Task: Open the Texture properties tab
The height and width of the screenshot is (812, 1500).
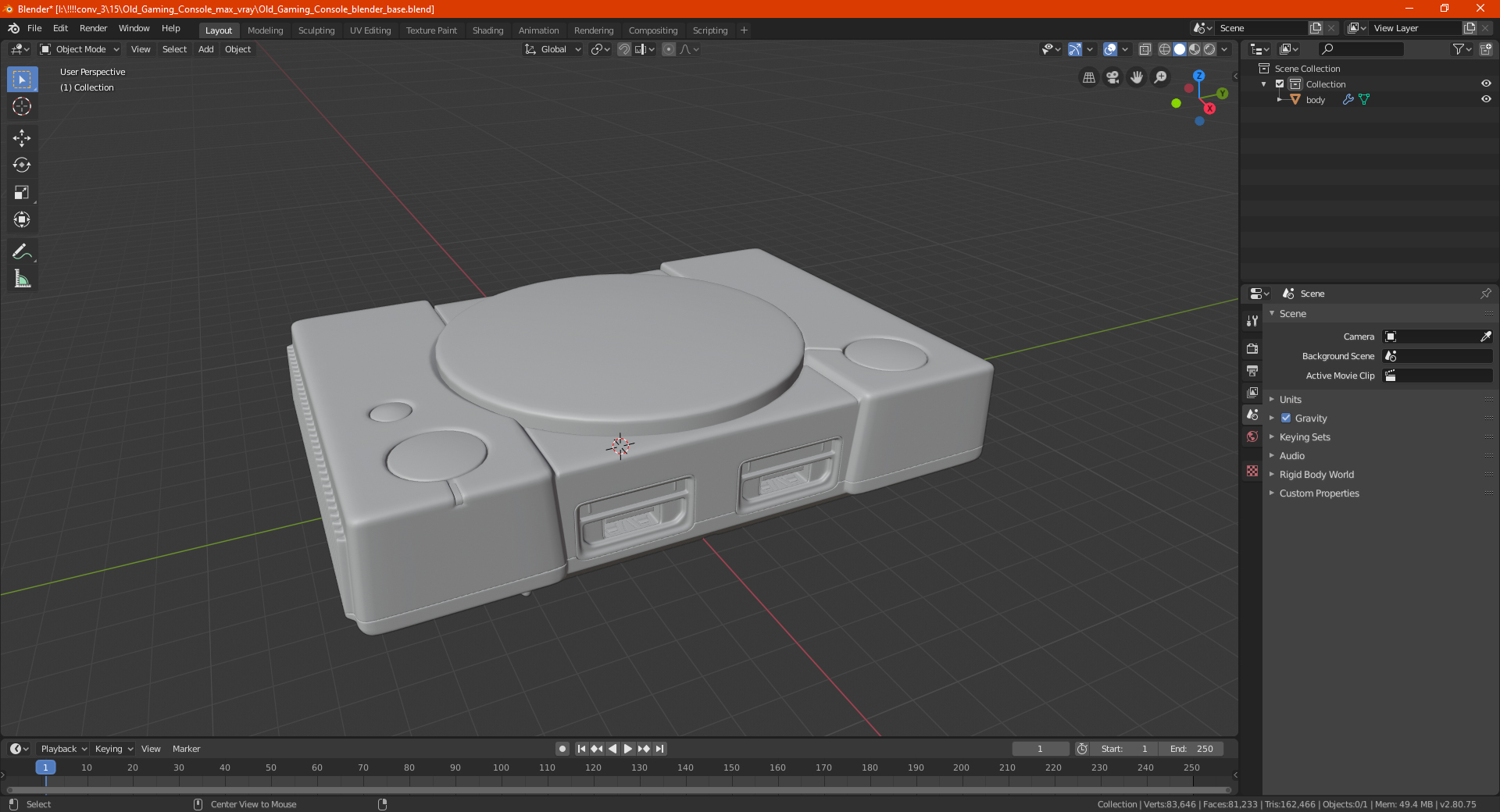Action: 1252,471
